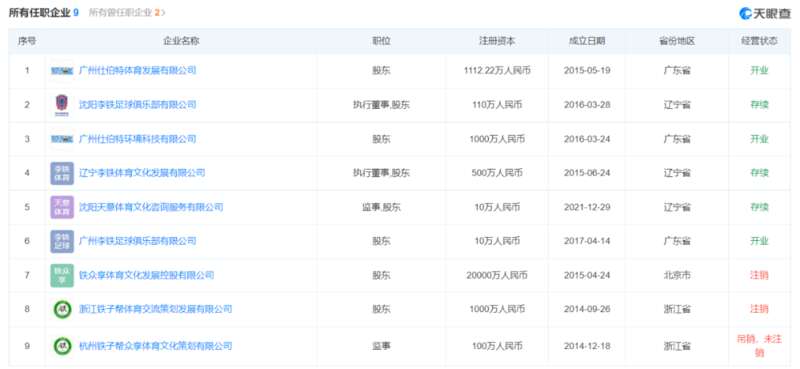This screenshot has width=800, height=369.
Task: Click the 辽宁李铁体育文化发展 company logo
Action: click(x=62, y=173)
